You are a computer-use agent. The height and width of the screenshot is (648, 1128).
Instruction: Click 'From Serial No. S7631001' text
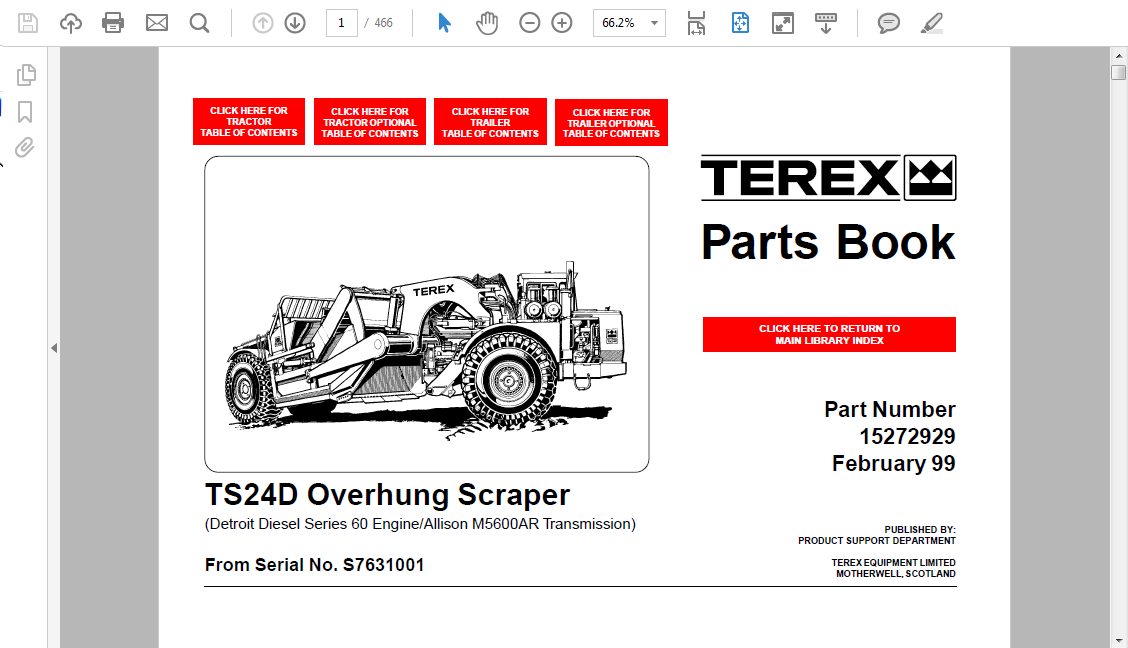tap(314, 565)
